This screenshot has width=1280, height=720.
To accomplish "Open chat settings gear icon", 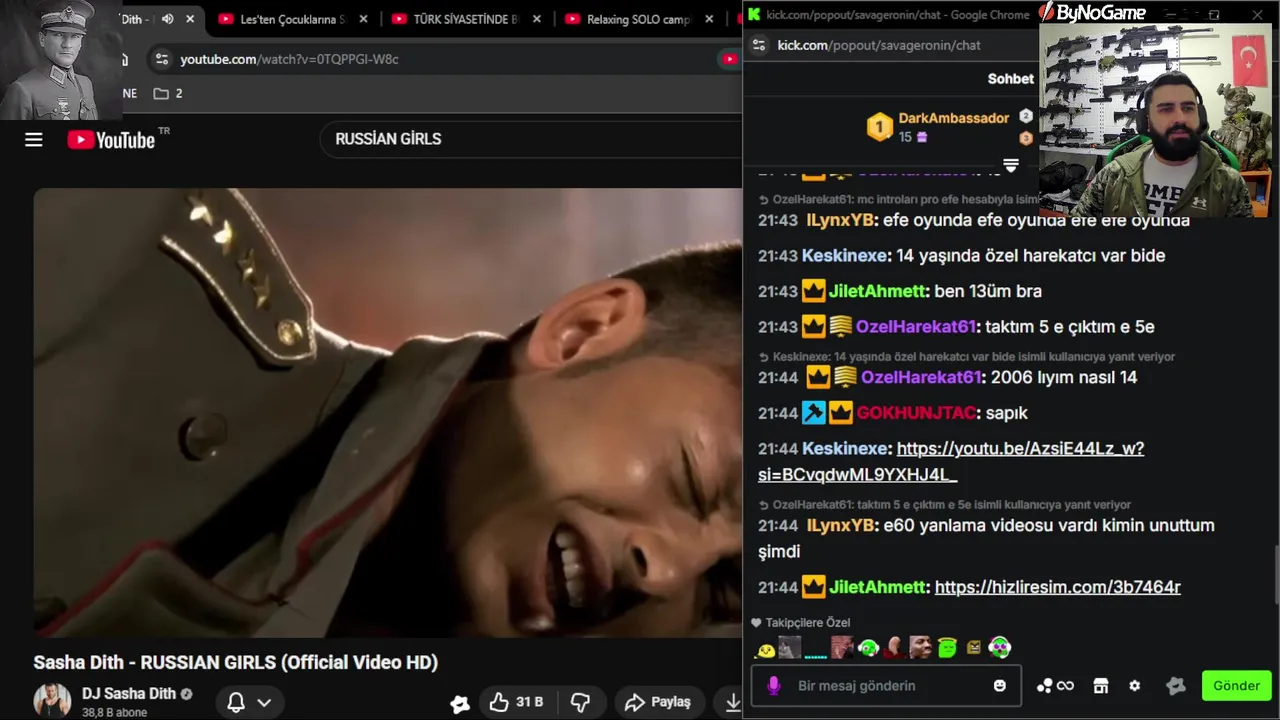I will (x=1134, y=686).
